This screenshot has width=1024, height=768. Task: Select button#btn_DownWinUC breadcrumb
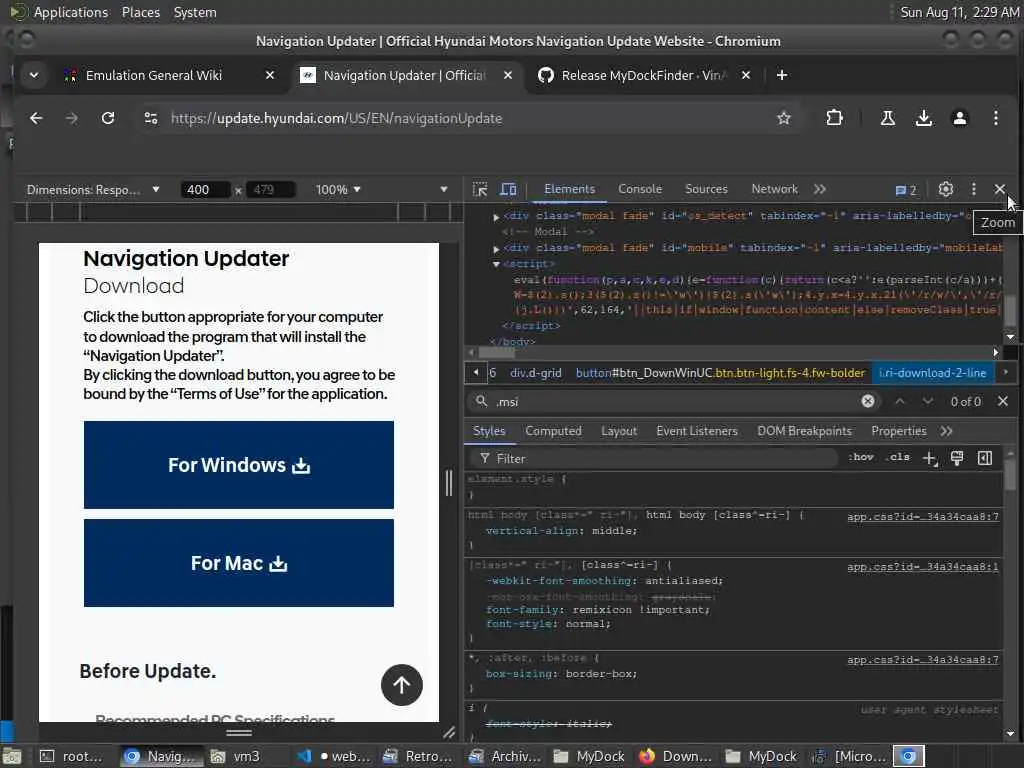coord(720,373)
